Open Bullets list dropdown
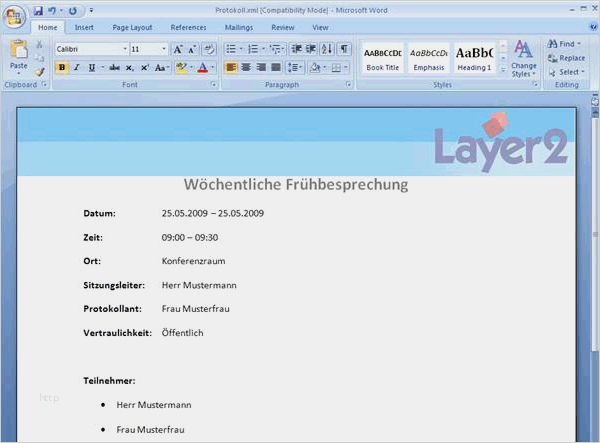Image resolution: width=600 pixels, height=443 pixels. point(241,49)
